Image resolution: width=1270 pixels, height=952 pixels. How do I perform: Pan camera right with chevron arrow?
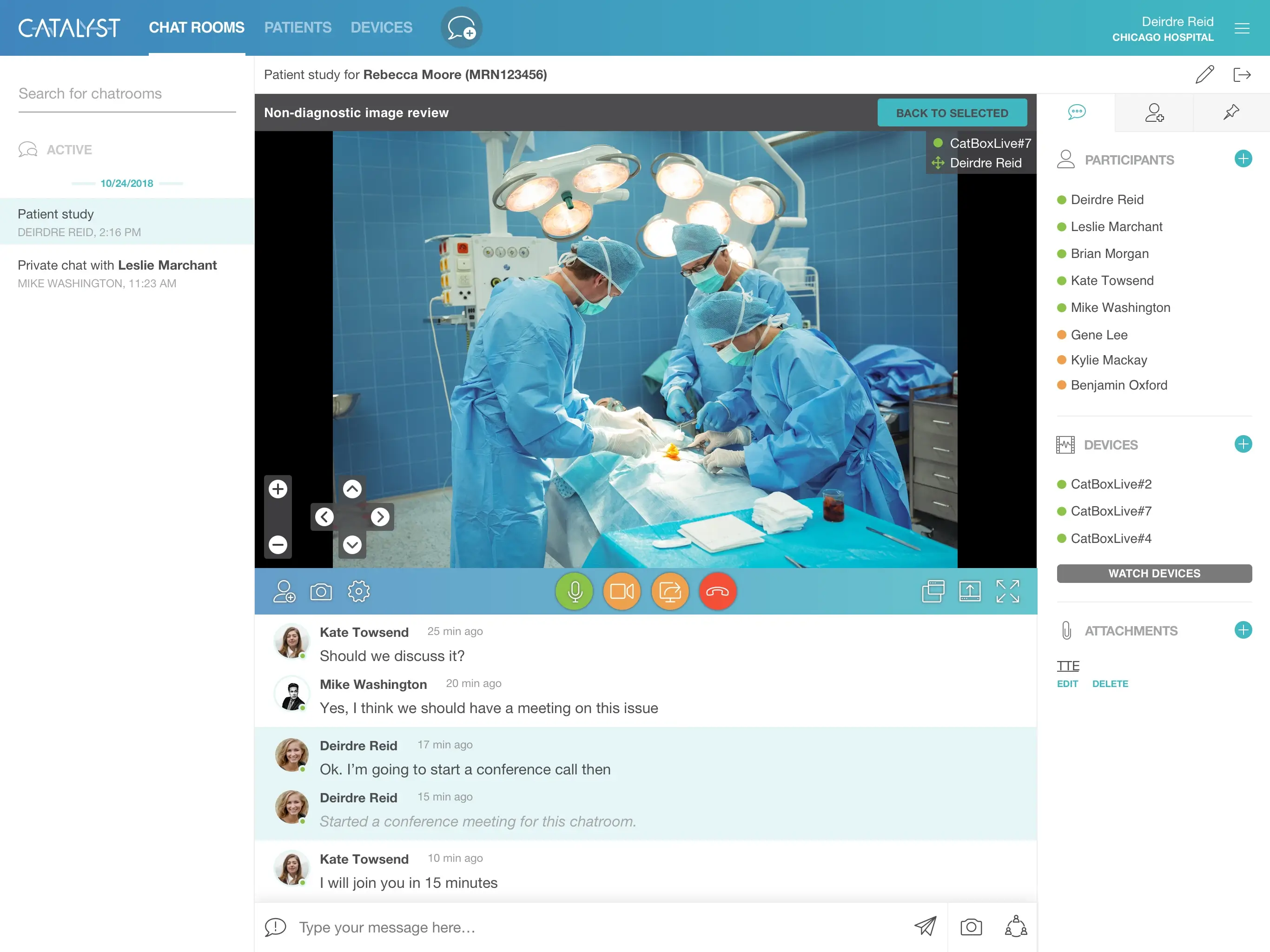pos(379,517)
